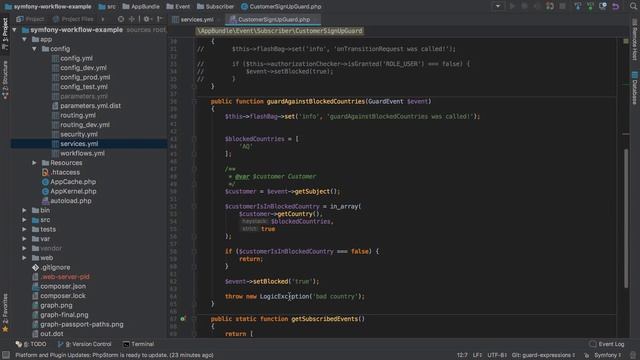Screen dimensions: 640x360
Task: Click Collapse All icon in Project panel
Action: pos(131,19)
